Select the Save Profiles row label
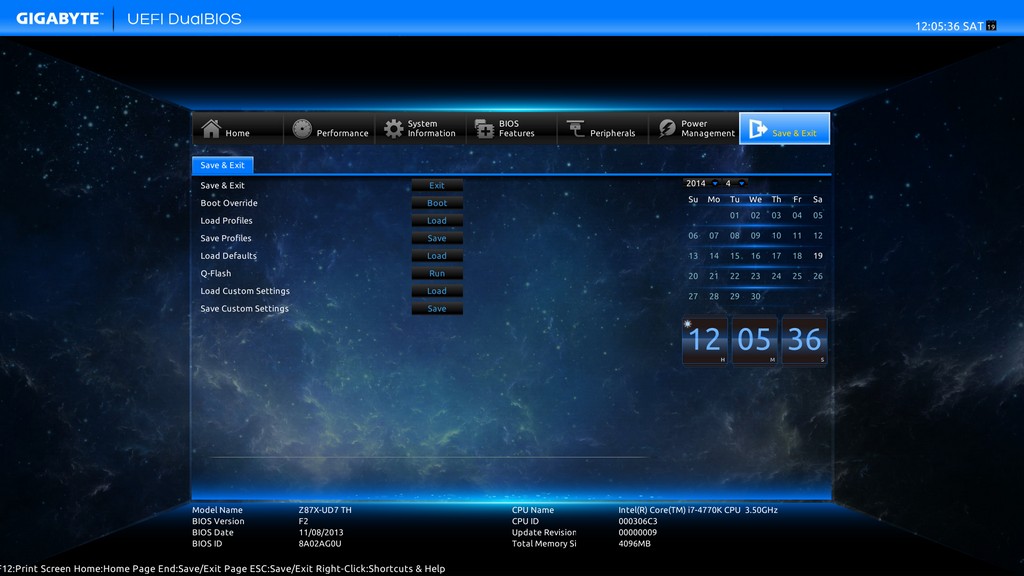 226,238
